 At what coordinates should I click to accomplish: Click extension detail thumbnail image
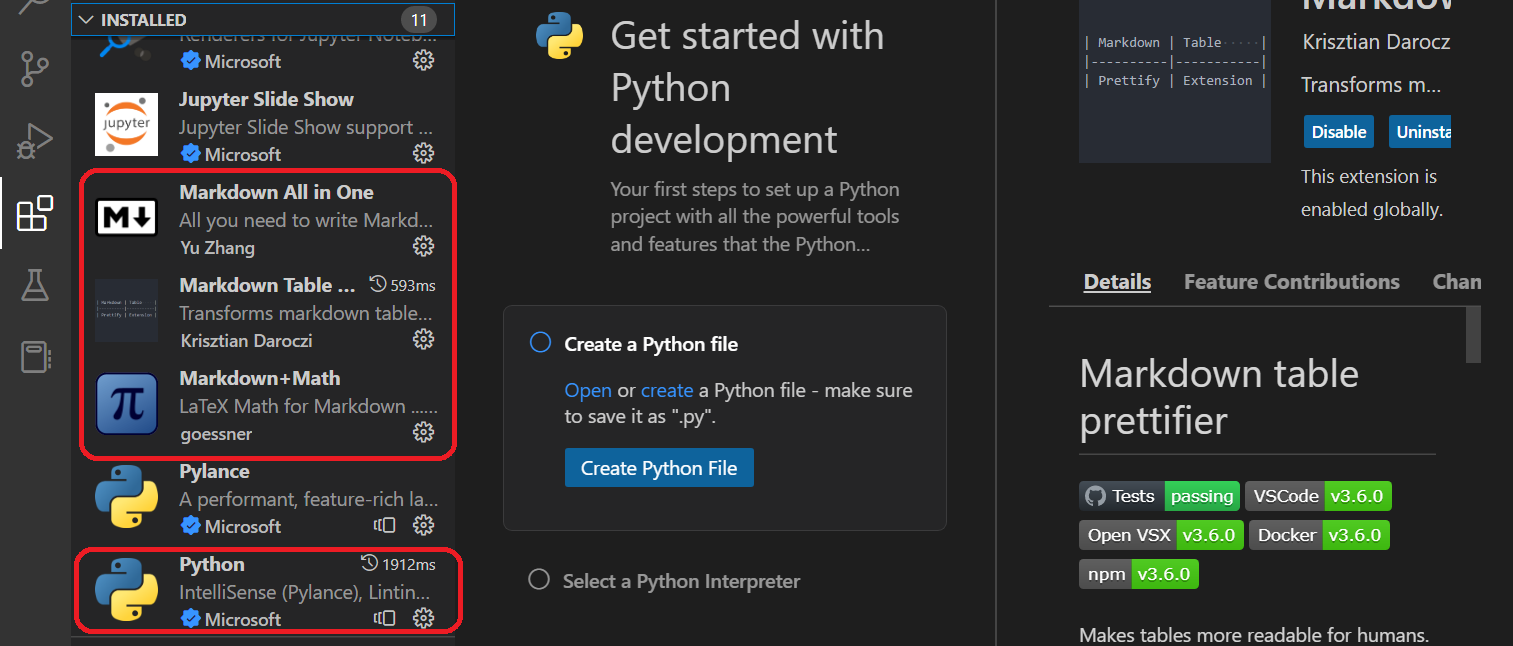point(1175,81)
